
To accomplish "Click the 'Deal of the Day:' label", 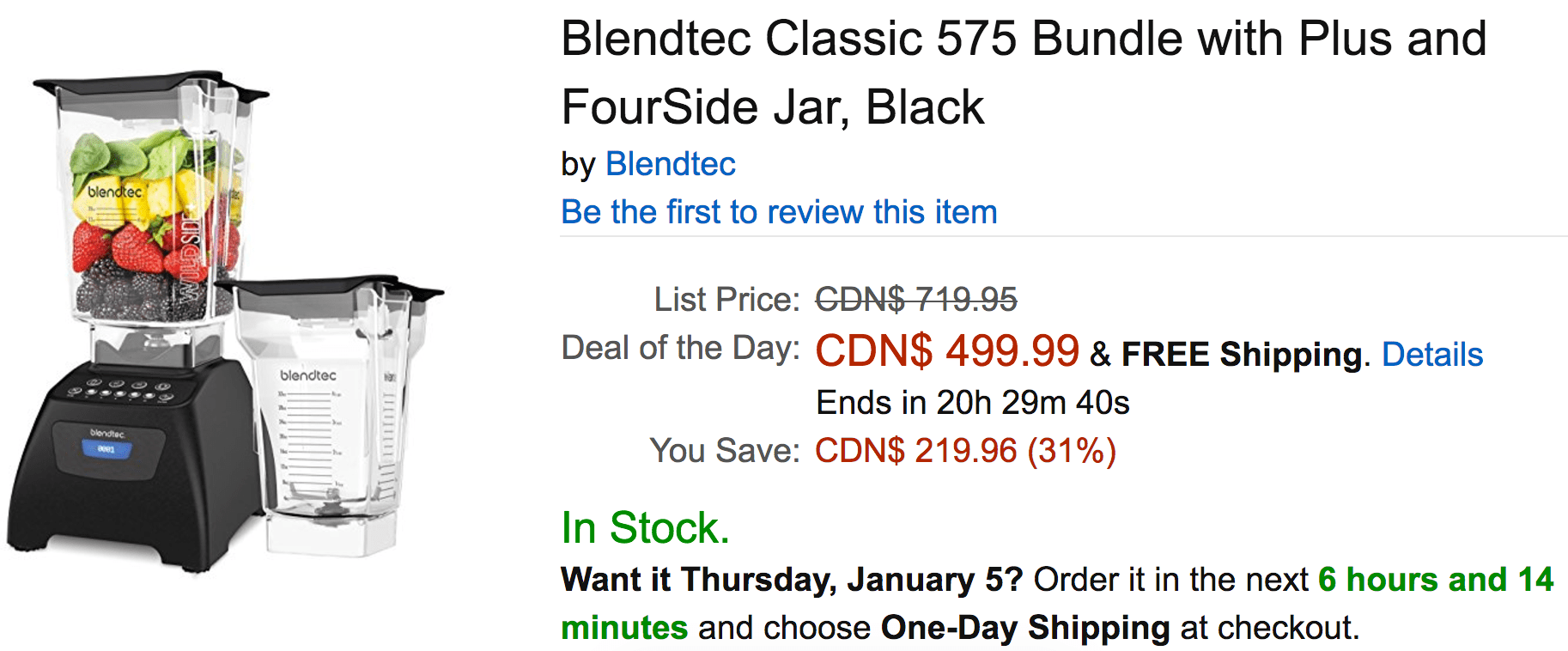I will 680,348.
